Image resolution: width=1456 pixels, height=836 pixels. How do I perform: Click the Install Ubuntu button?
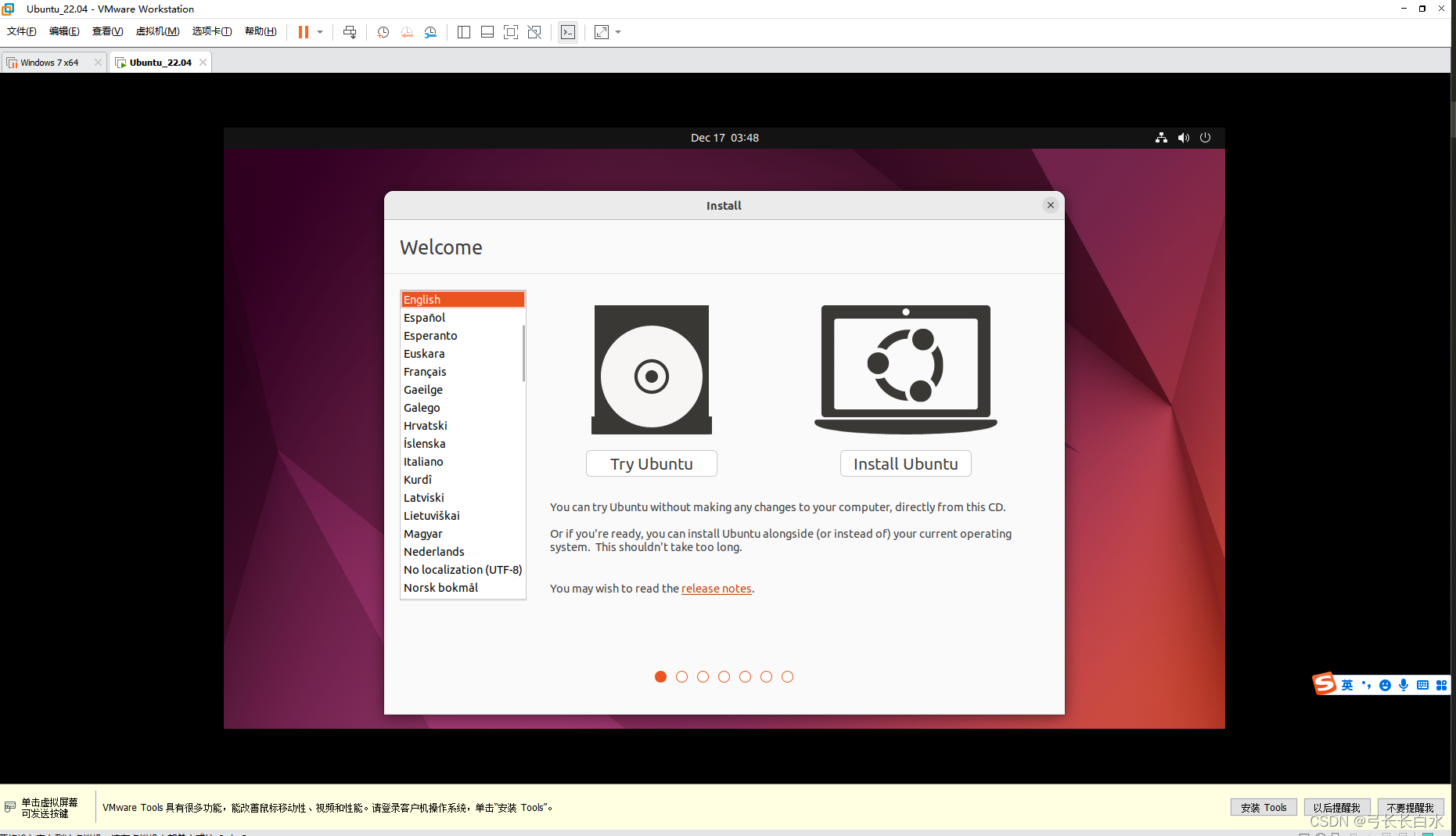pyautogui.click(x=906, y=463)
